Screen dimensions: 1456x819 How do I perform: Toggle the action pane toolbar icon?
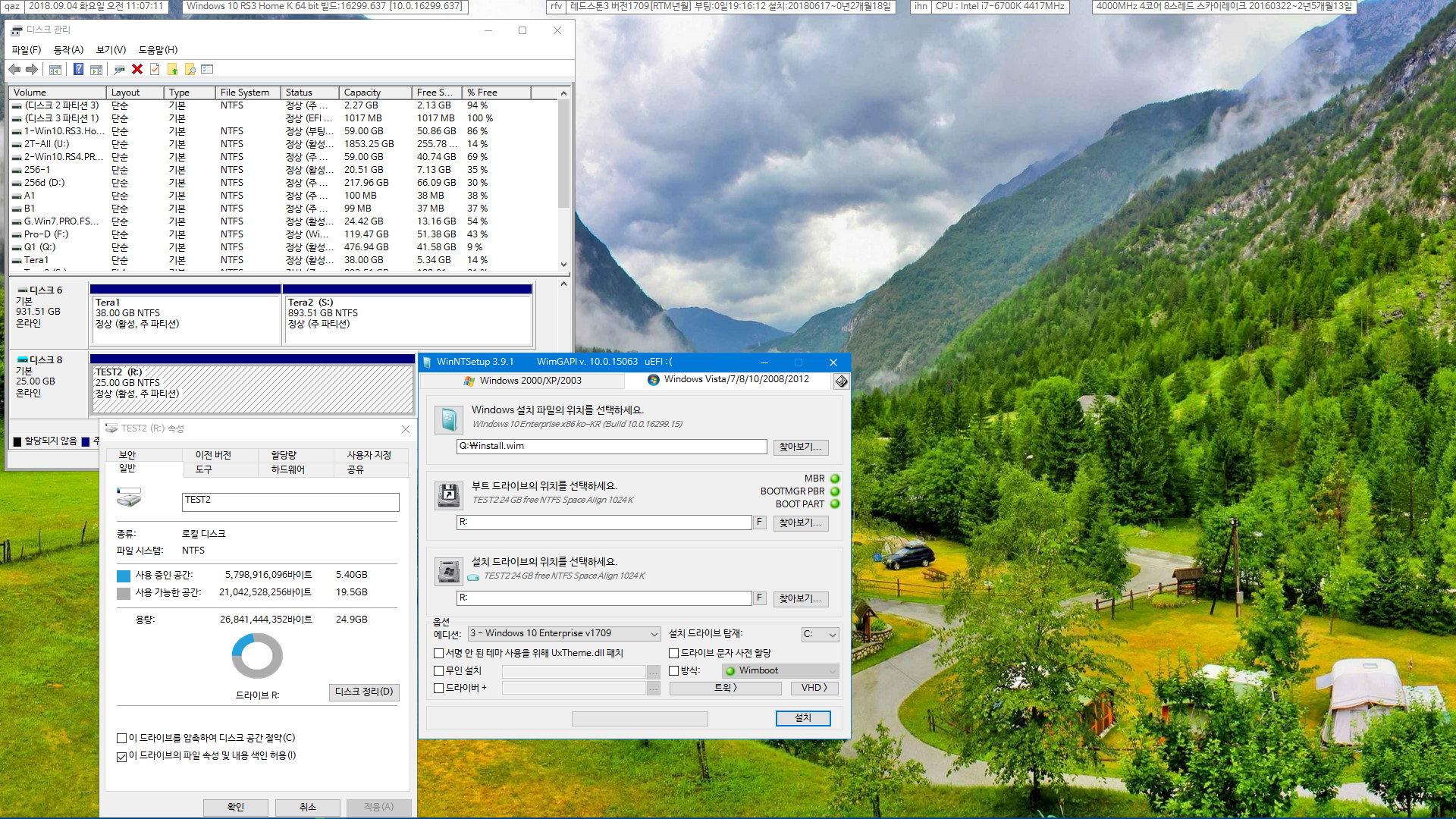point(96,70)
